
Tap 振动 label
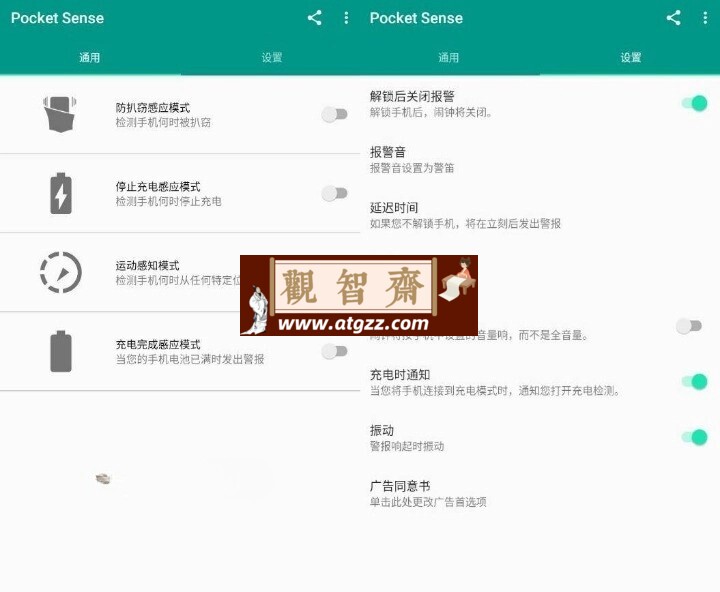382,430
